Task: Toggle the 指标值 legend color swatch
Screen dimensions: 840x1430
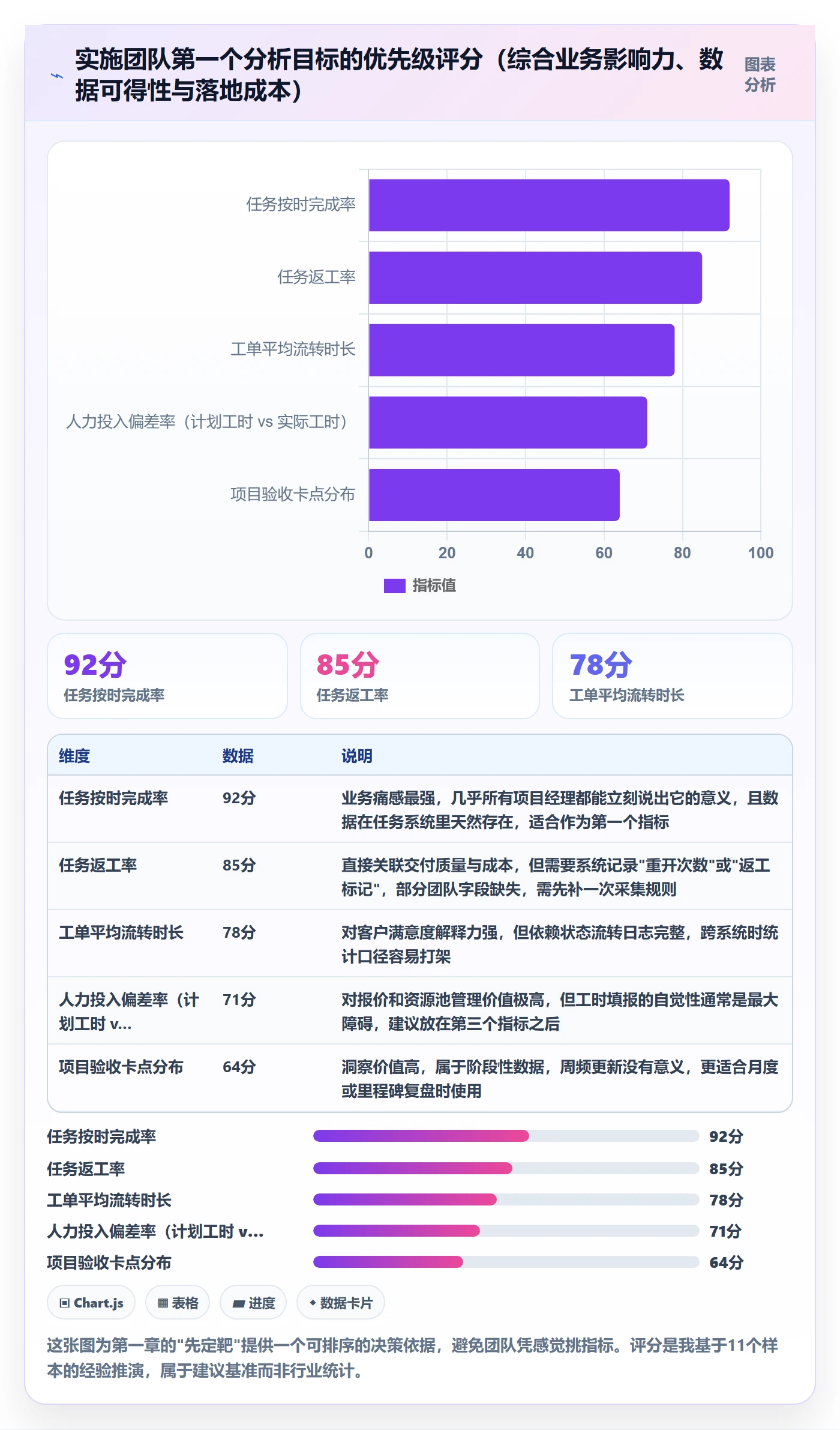Action: click(x=394, y=585)
